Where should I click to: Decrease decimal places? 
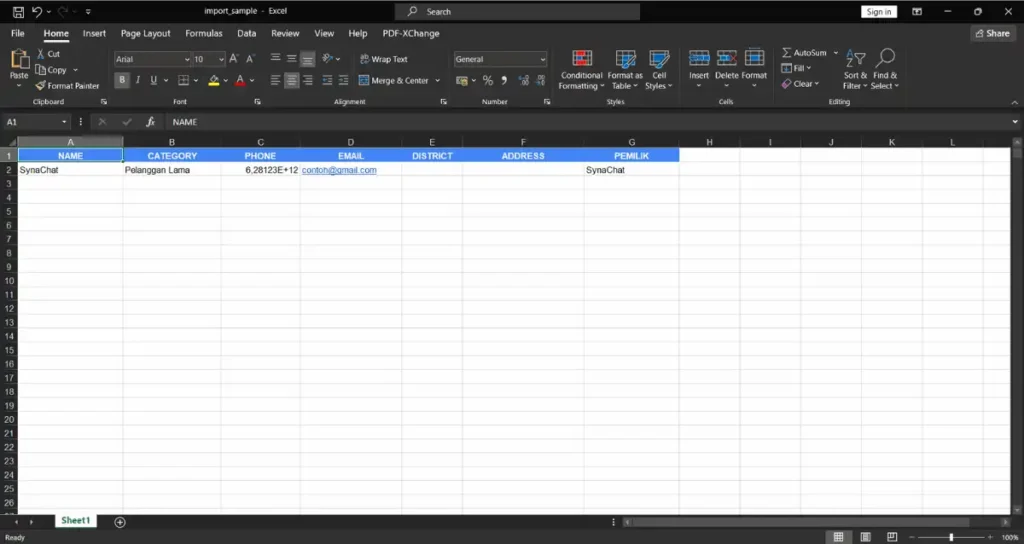540,80
